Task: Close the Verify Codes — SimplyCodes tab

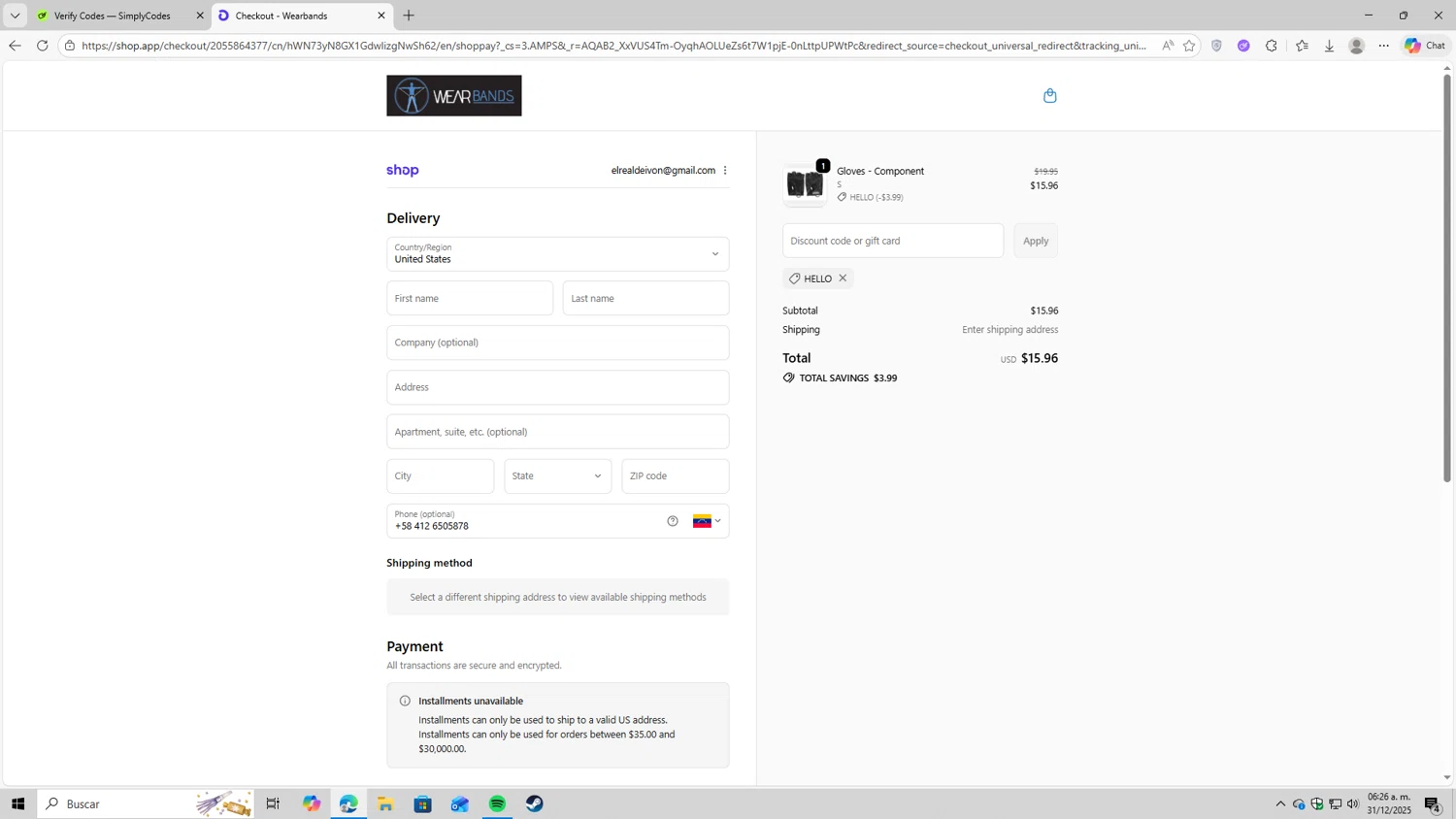Action: (200, 16)
